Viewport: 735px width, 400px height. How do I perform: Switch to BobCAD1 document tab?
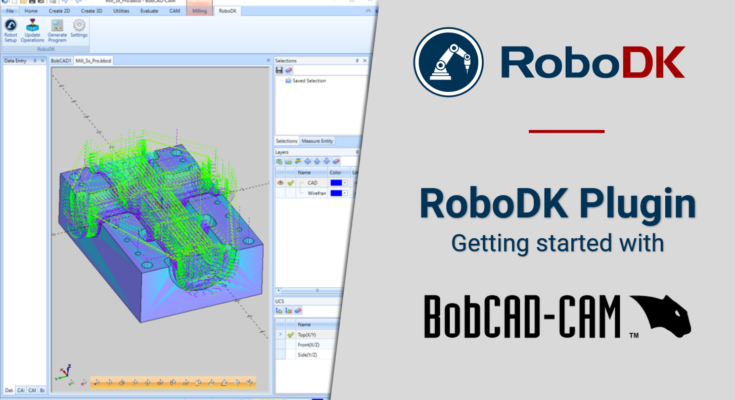coord(63,60)
